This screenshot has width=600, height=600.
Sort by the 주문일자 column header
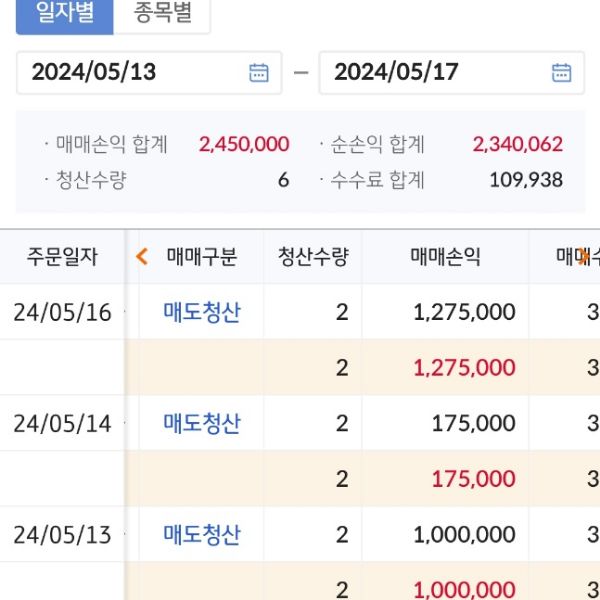pyautogui.click(x=62, y=257)
